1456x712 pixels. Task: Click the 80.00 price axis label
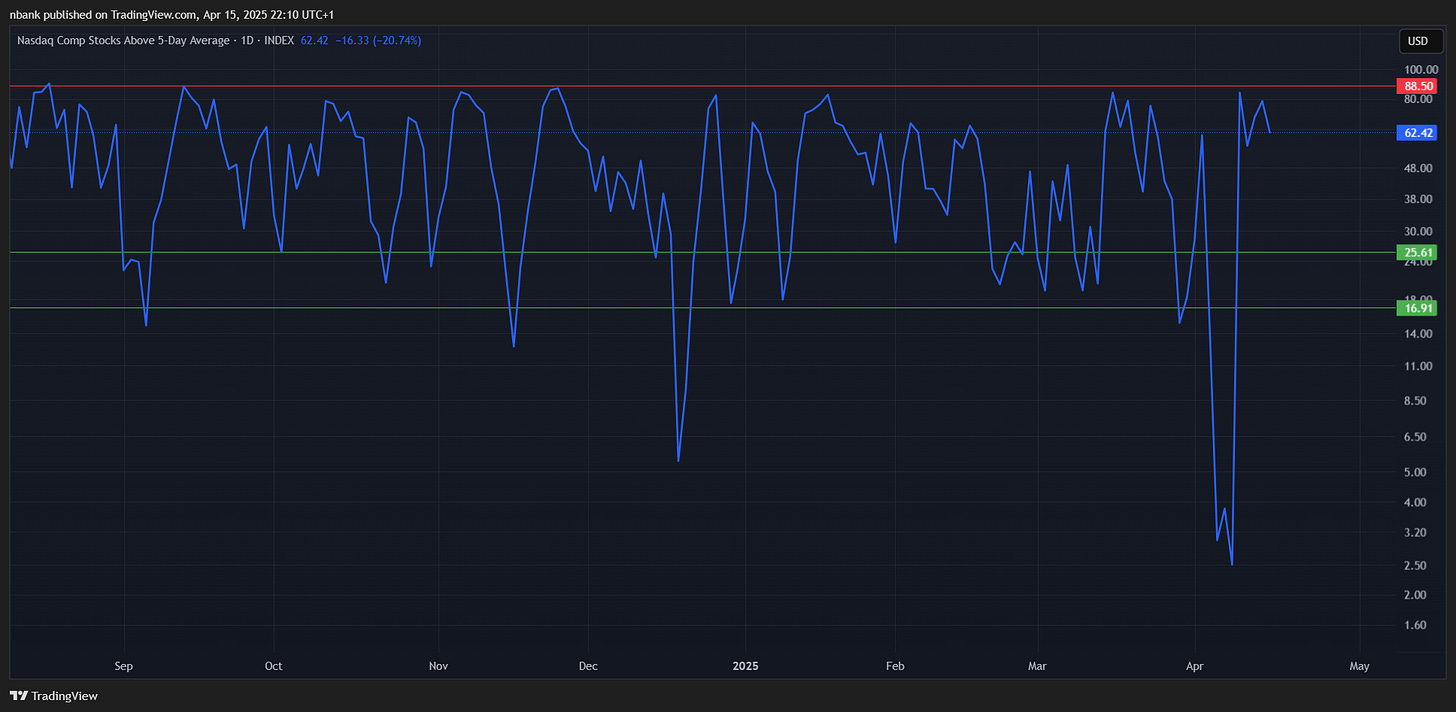(x=1419, y=99)
